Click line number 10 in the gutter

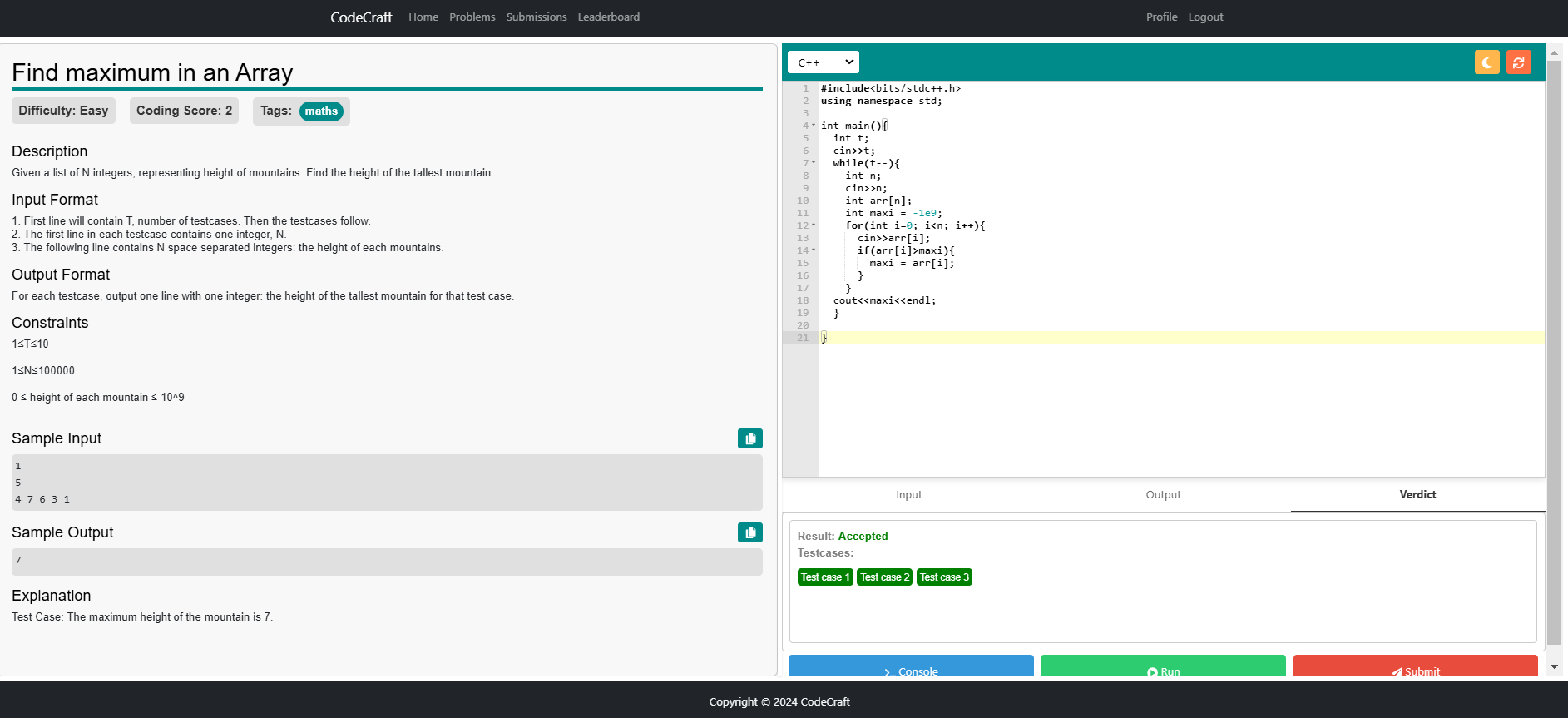803,201
